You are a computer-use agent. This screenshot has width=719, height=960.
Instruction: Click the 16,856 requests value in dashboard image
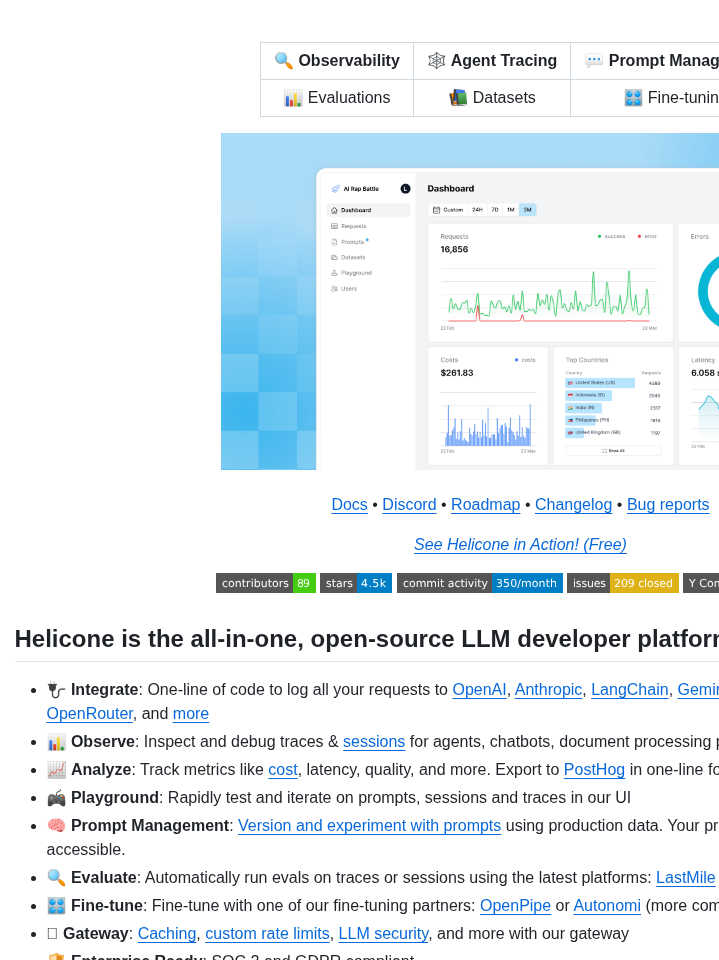click(x=454, y=250)
